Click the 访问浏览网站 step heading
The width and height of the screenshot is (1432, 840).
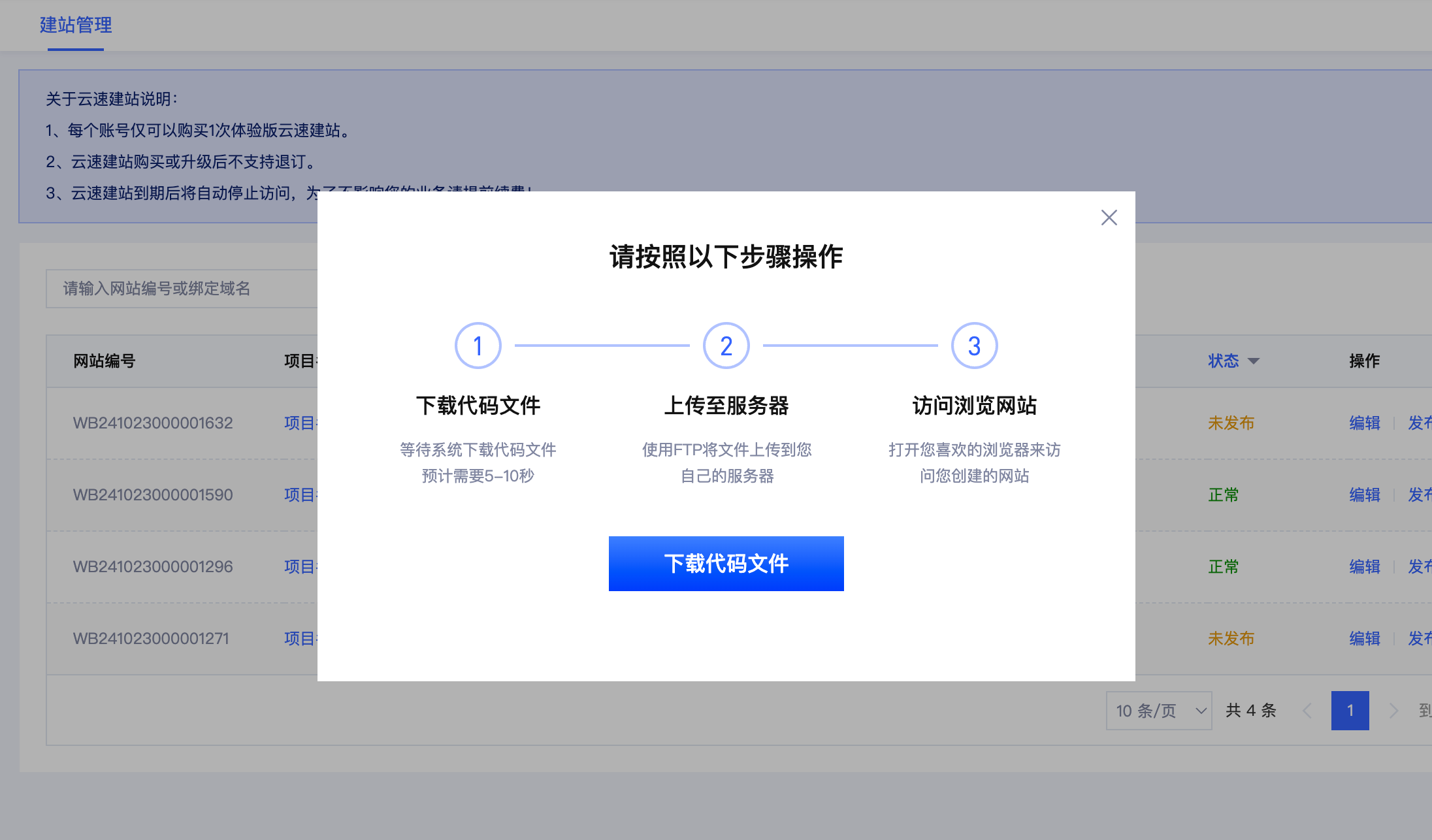(x=974, y=406)
